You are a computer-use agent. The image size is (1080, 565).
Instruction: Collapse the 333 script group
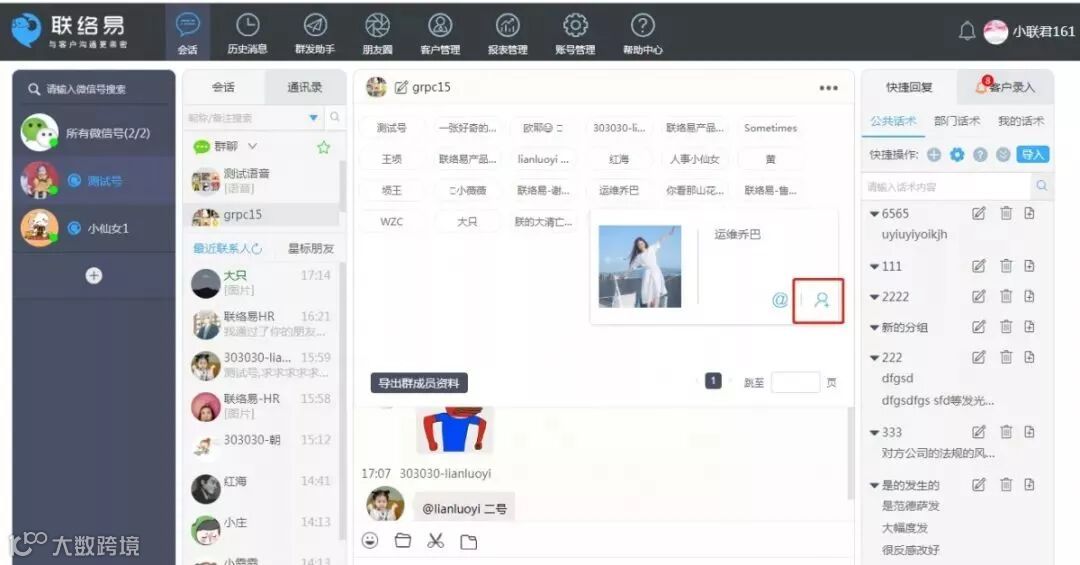point(874,433)
